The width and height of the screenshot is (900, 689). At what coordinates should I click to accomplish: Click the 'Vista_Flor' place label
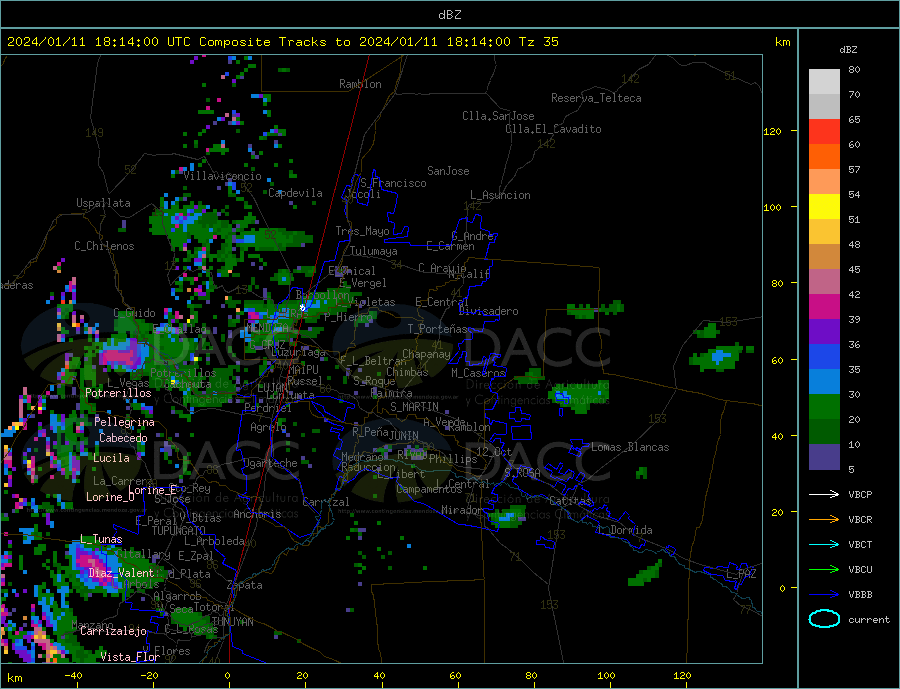click(130, 657)
